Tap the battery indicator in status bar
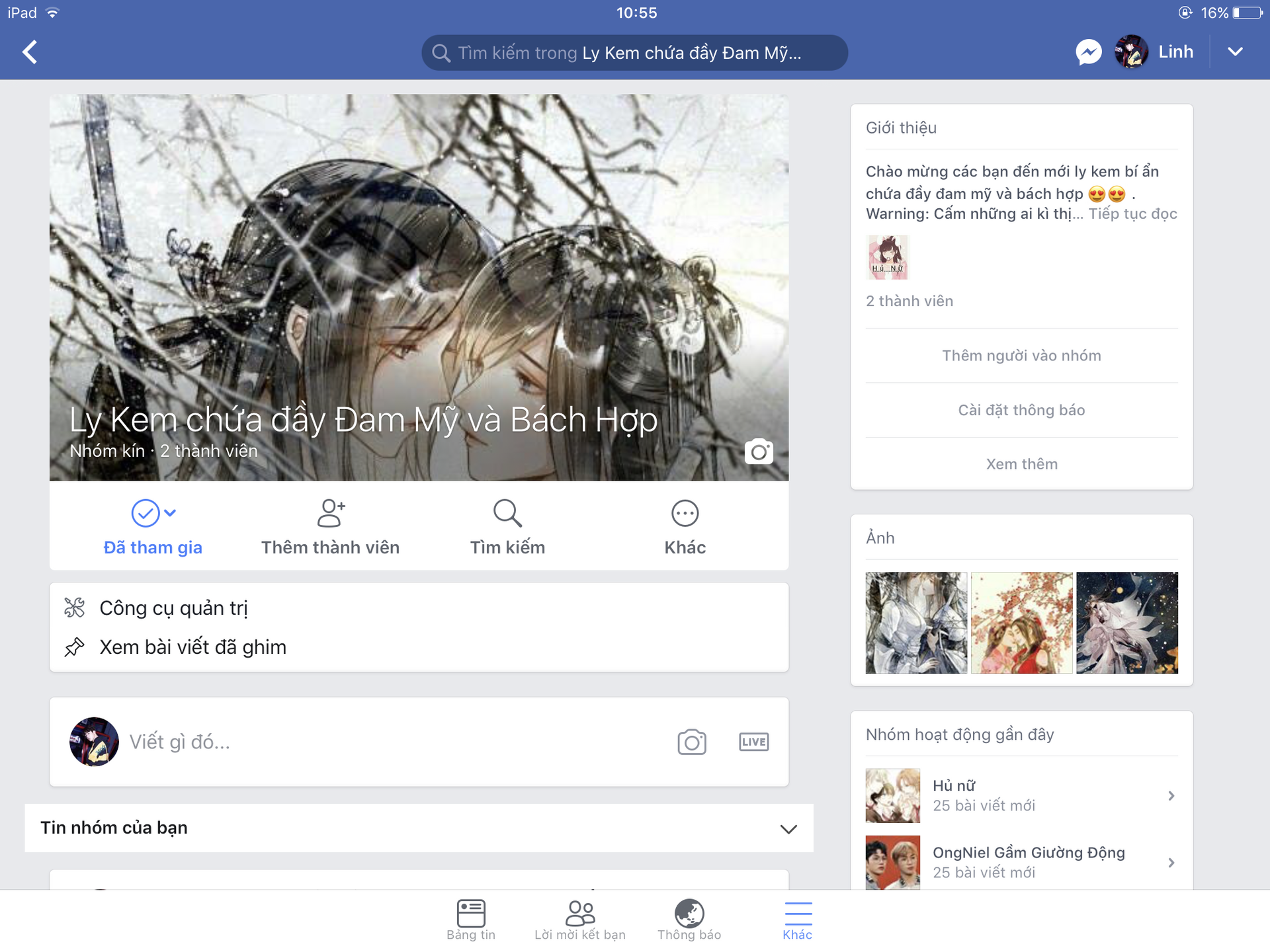 (x=1248, y=13)
